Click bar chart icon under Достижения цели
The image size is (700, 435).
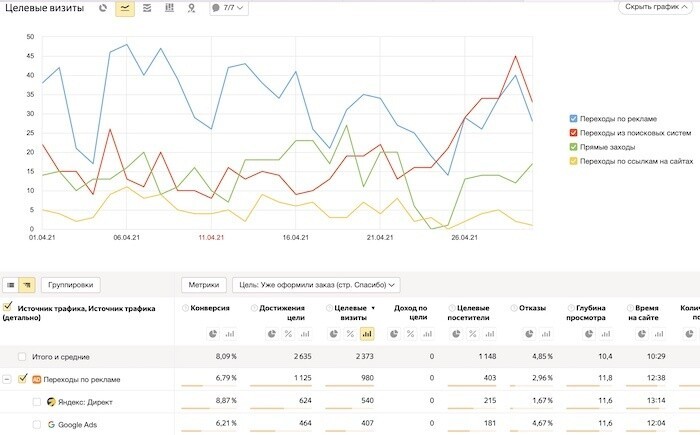point(305,334)
